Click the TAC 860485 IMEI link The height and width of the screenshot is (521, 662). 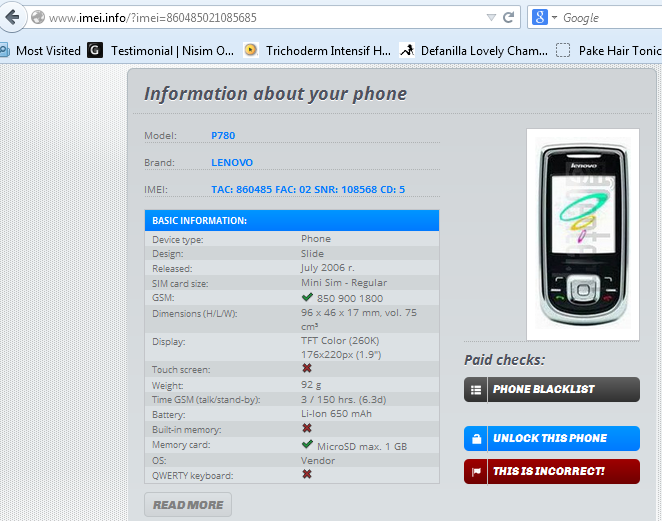pyautogui.click(x=308, y=190)
